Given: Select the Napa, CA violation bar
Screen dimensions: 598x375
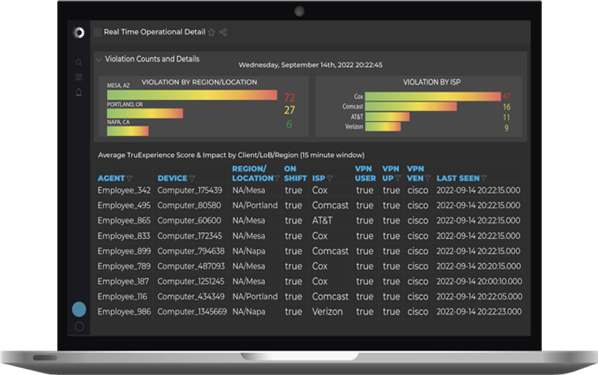Looking at the screenshot, I should [128, 131].
